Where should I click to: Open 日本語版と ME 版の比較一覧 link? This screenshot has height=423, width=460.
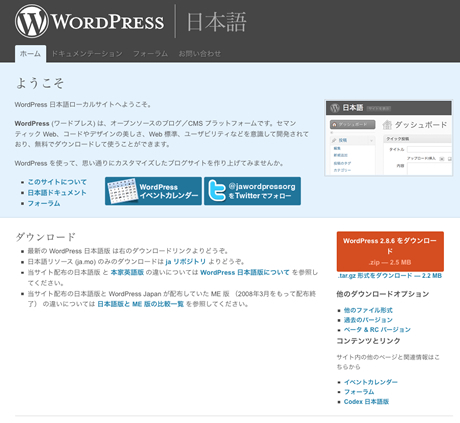(x=141, y=304)
